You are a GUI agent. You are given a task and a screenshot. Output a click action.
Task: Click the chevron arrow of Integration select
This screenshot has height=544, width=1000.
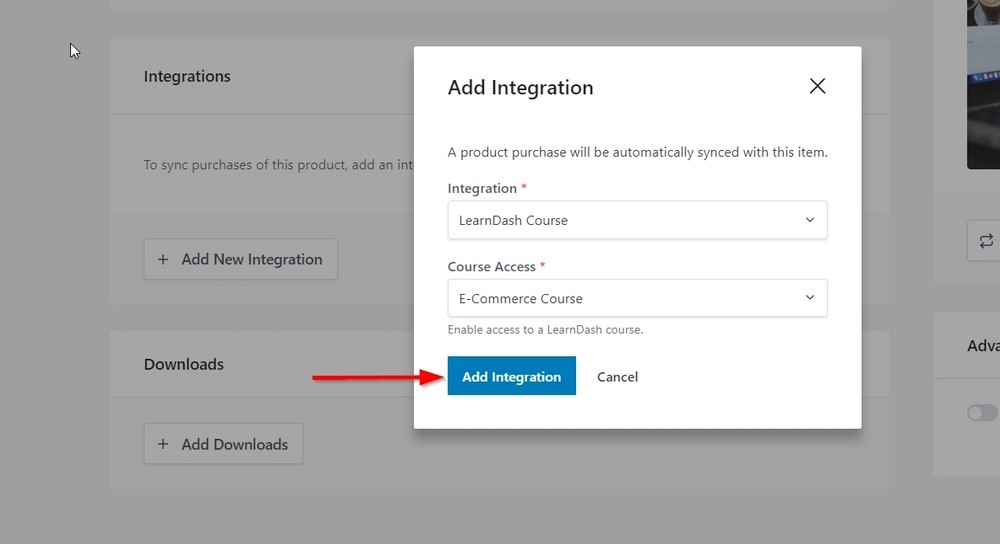pyautogui.click(x=809, y=220)
